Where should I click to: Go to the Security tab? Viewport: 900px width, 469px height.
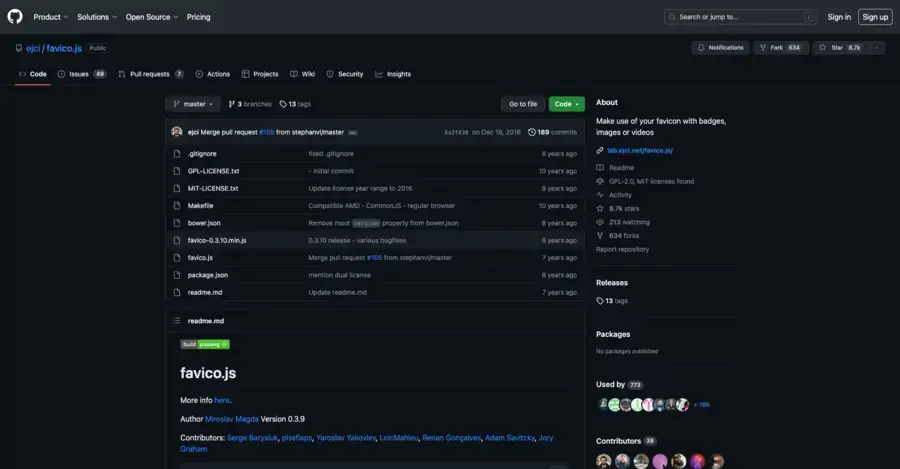click(x=345, y=74)
